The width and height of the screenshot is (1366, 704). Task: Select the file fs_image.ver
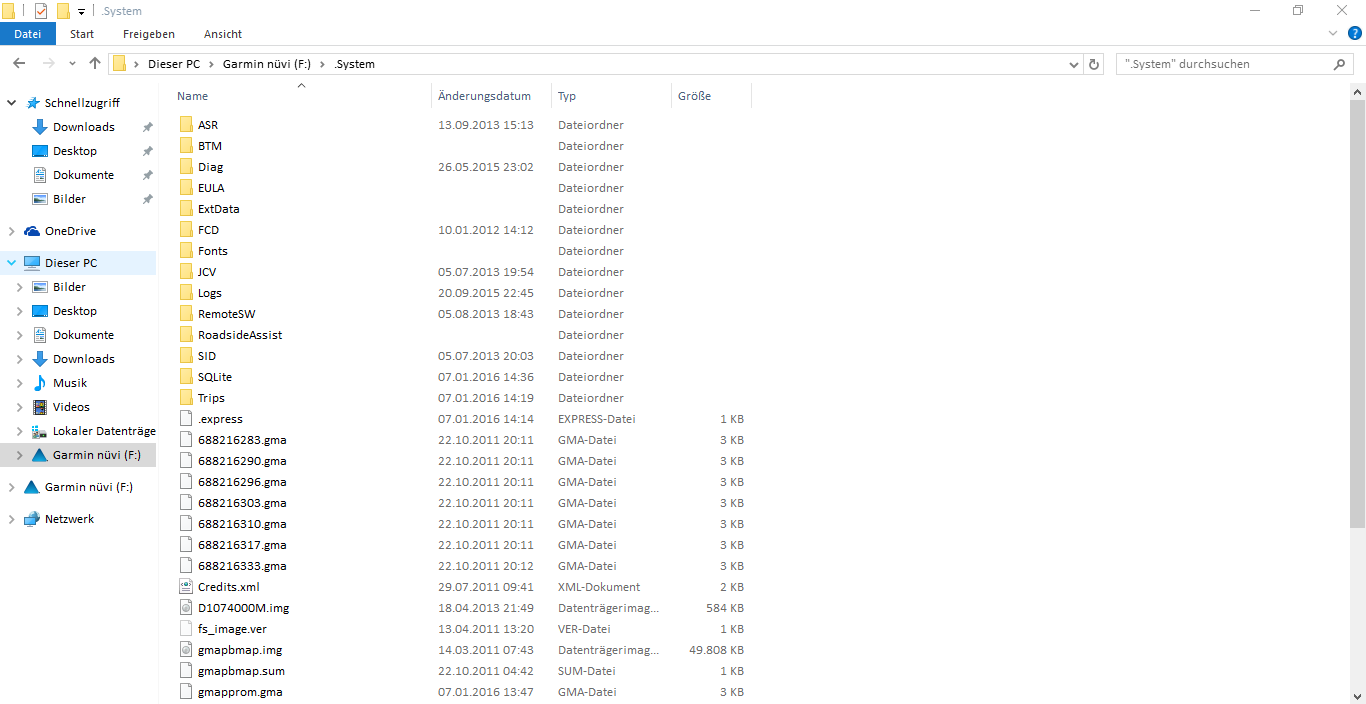(232, 629)
